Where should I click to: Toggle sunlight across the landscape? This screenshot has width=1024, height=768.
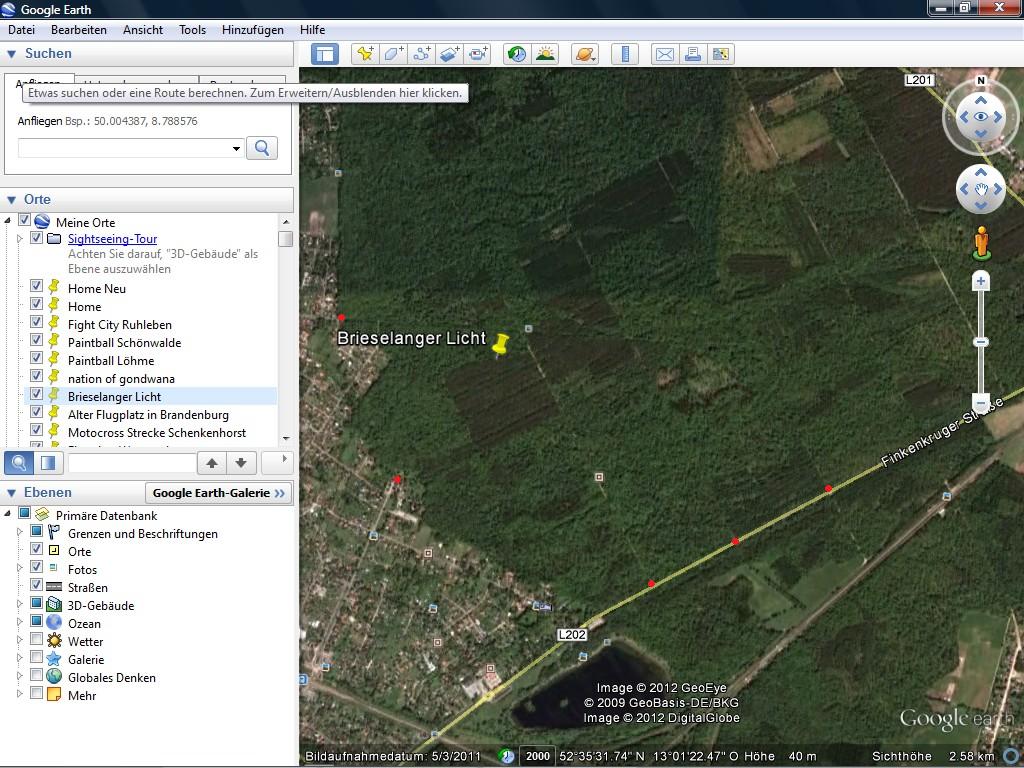545,54
